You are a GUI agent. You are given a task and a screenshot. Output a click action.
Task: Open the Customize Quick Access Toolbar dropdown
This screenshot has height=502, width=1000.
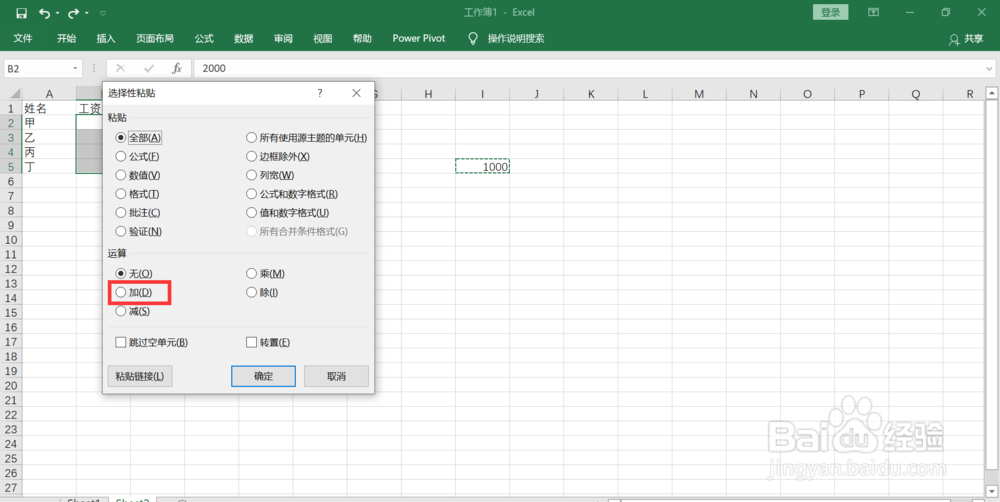103,13
